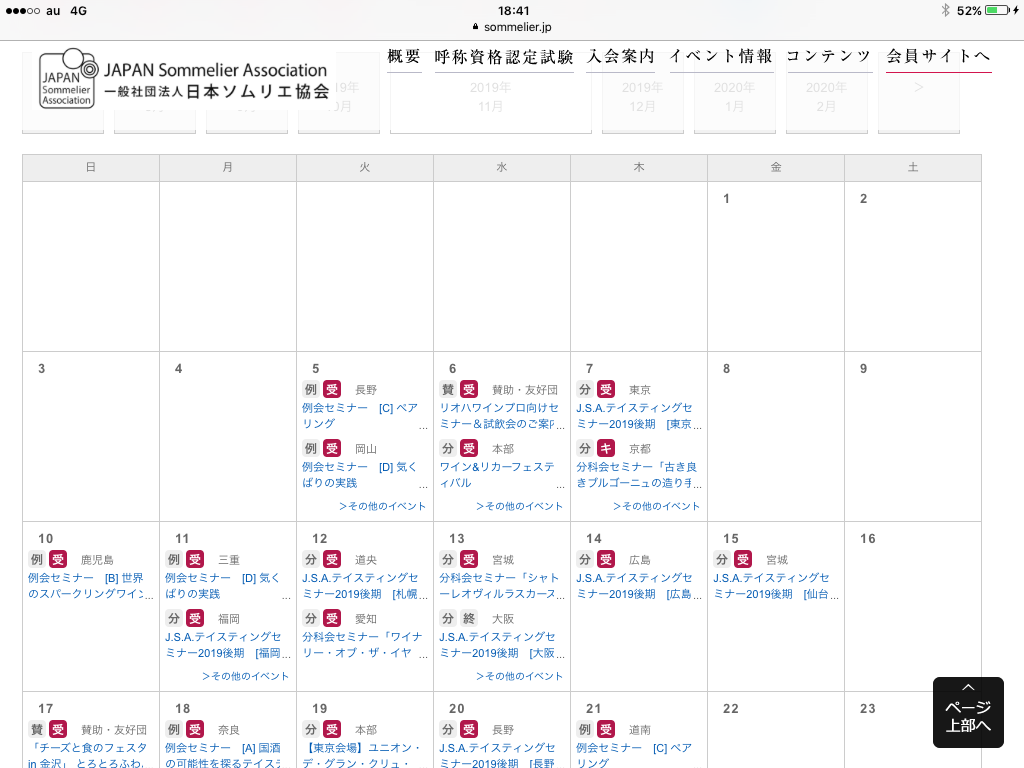
Task: Click the 受 badge beside 本部 on 6th
Action: (470, 449)
